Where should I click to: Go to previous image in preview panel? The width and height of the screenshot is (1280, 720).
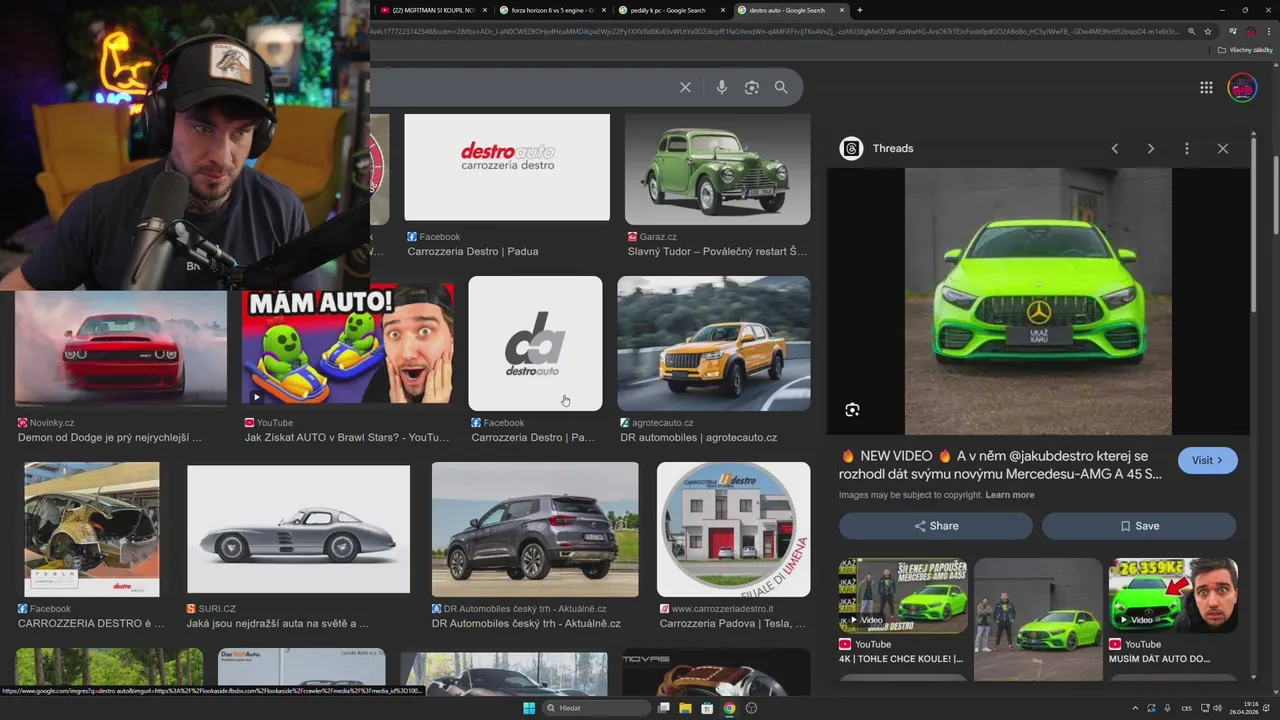click(x=1114, y=148)
